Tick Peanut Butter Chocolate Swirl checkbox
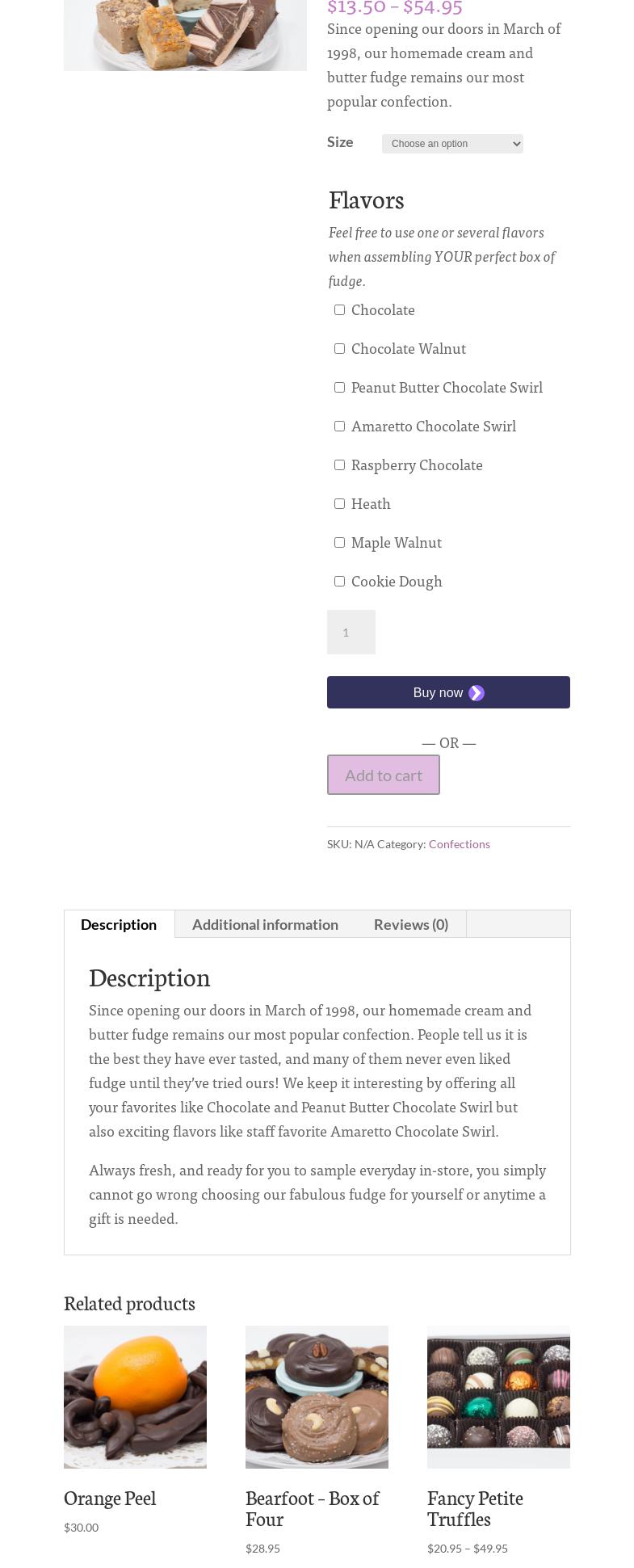Image resolution: width=634 pixels, height=1568 pixels. pos(339,388)
